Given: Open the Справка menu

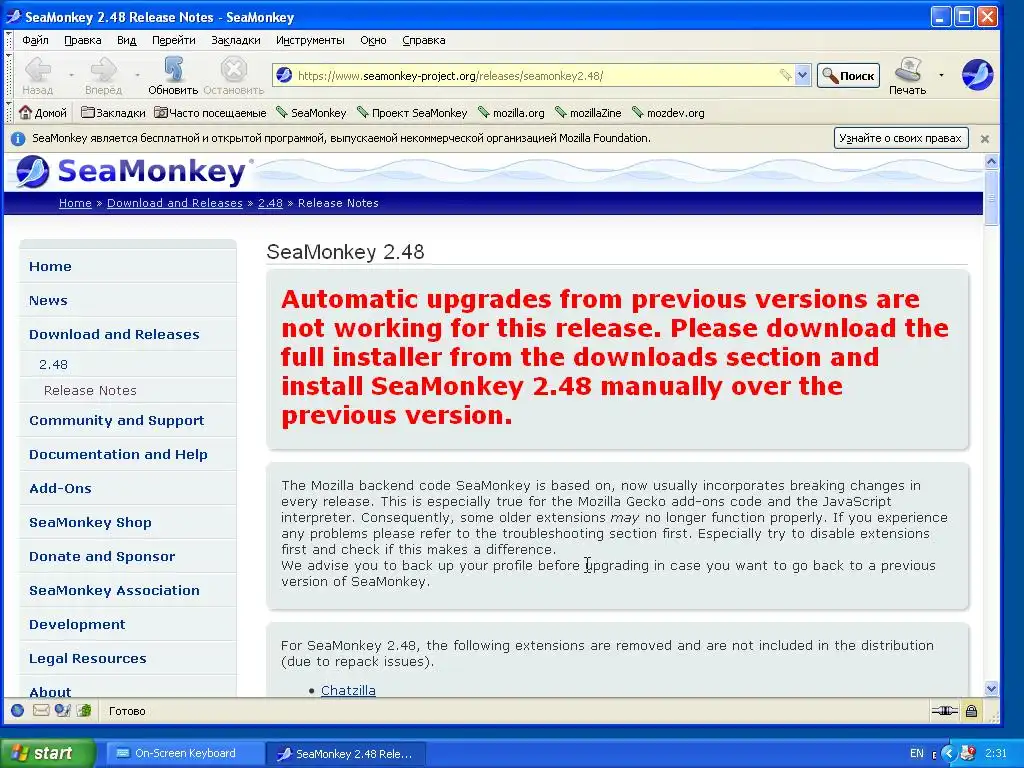Looking at the screenshot, I should tap(424, 40).
